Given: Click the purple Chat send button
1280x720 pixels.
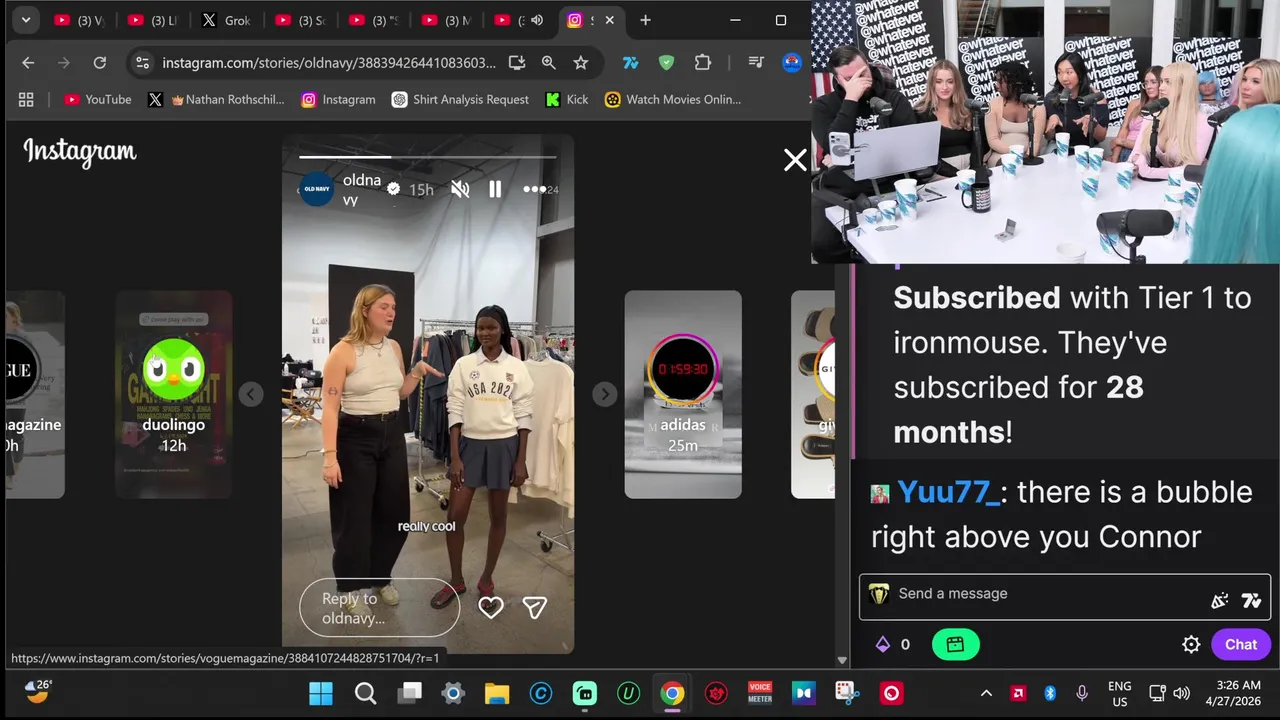Looking at the screenshot, I should point(1241,645).
